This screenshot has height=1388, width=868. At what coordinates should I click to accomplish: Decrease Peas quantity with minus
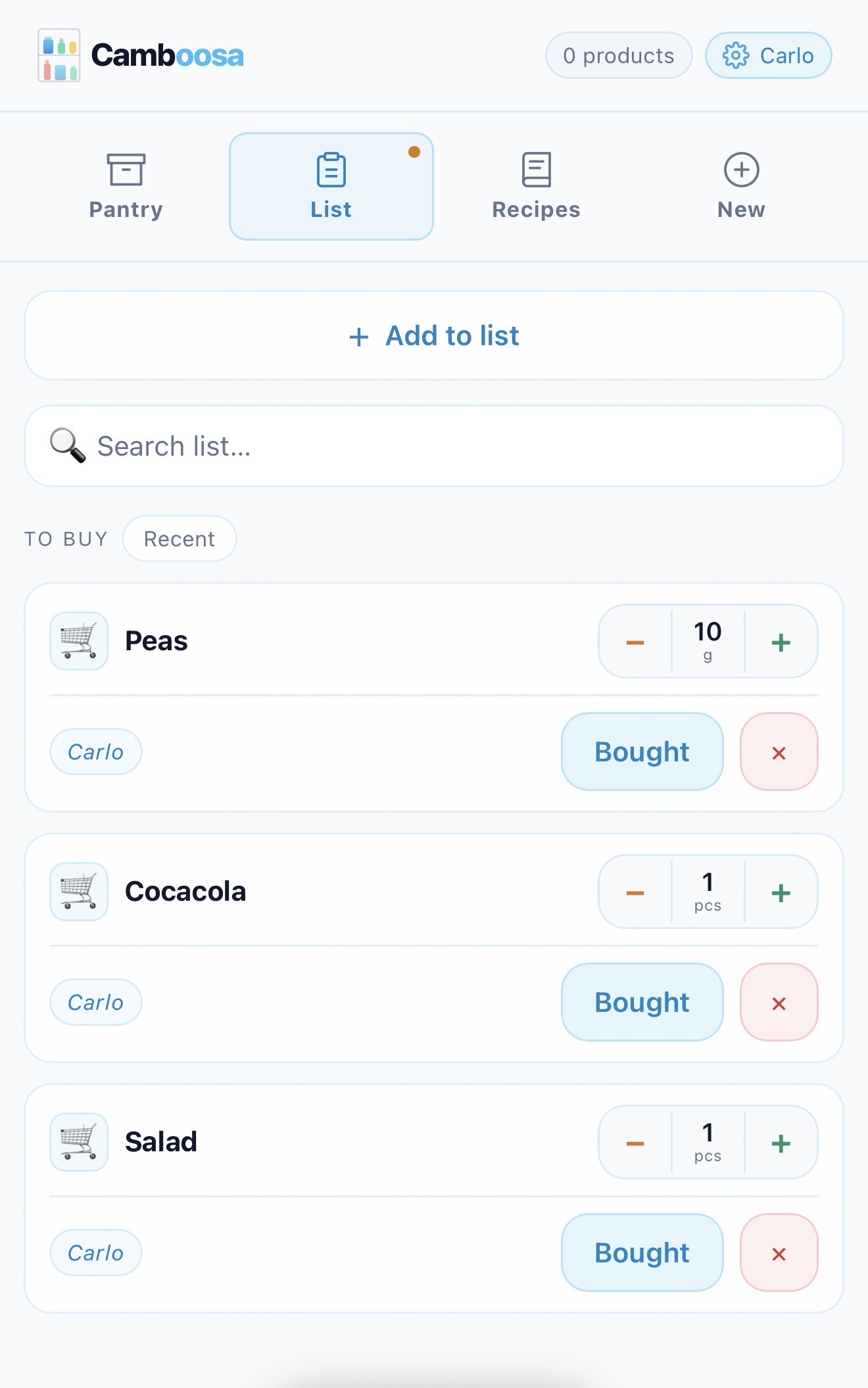[635, 642]
